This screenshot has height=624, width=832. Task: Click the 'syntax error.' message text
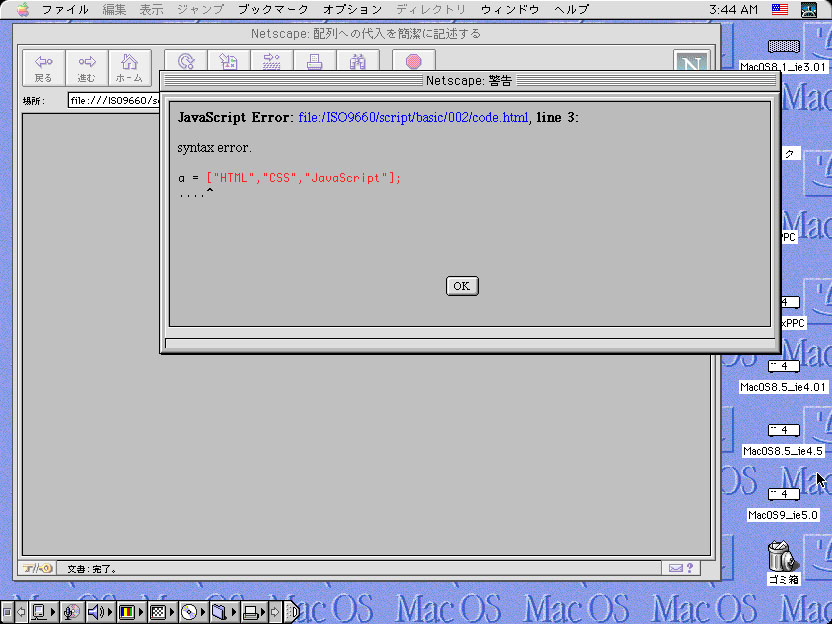214,148
